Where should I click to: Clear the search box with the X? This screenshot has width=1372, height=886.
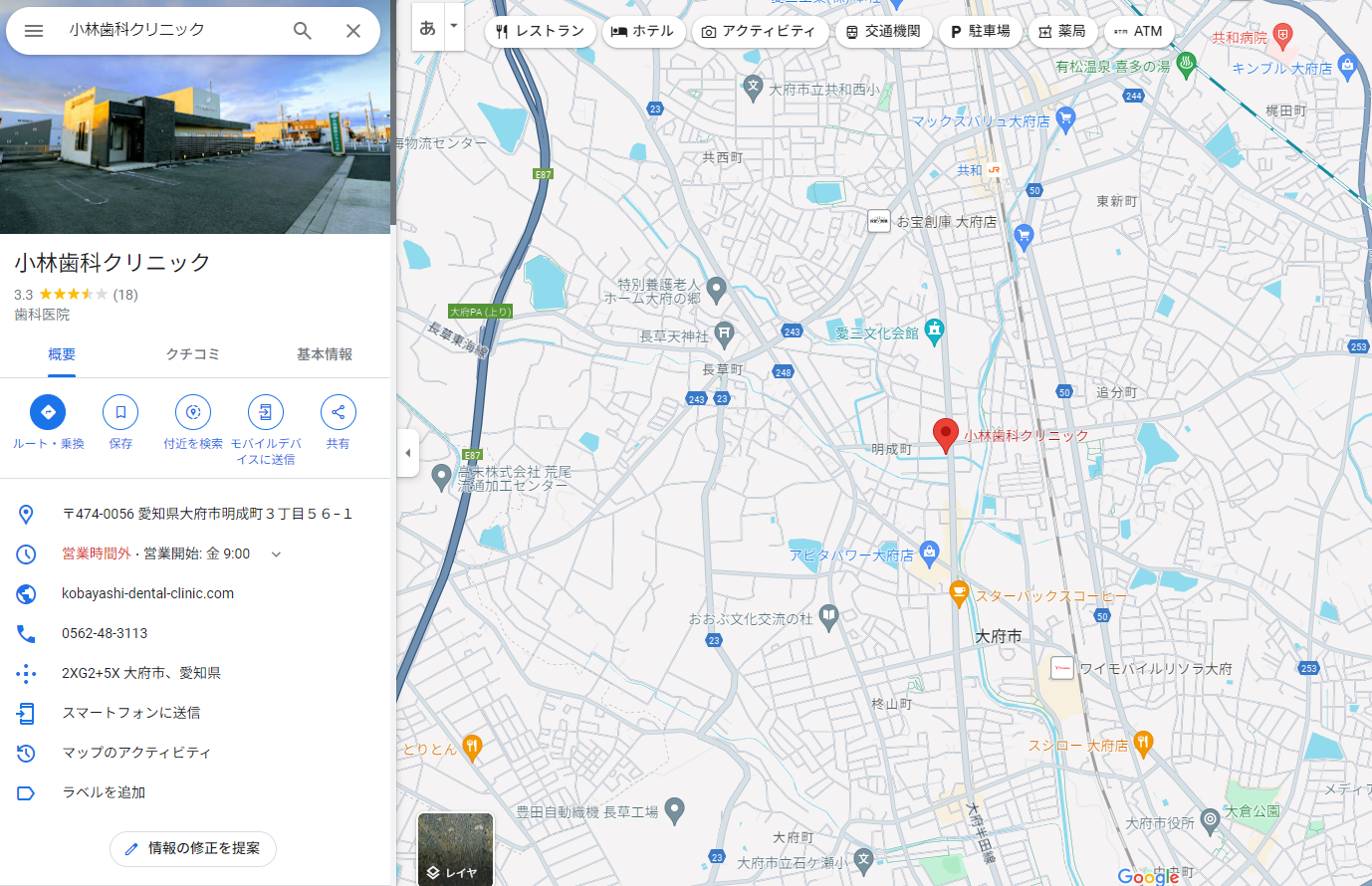(x=353, y=31)
